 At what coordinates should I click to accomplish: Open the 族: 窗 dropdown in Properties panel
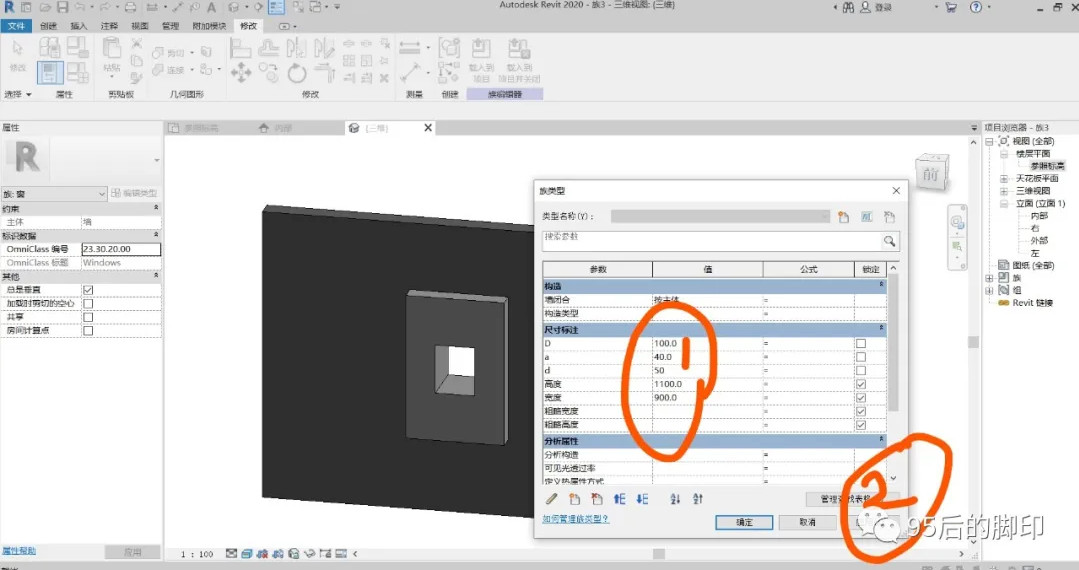[54, 194]
